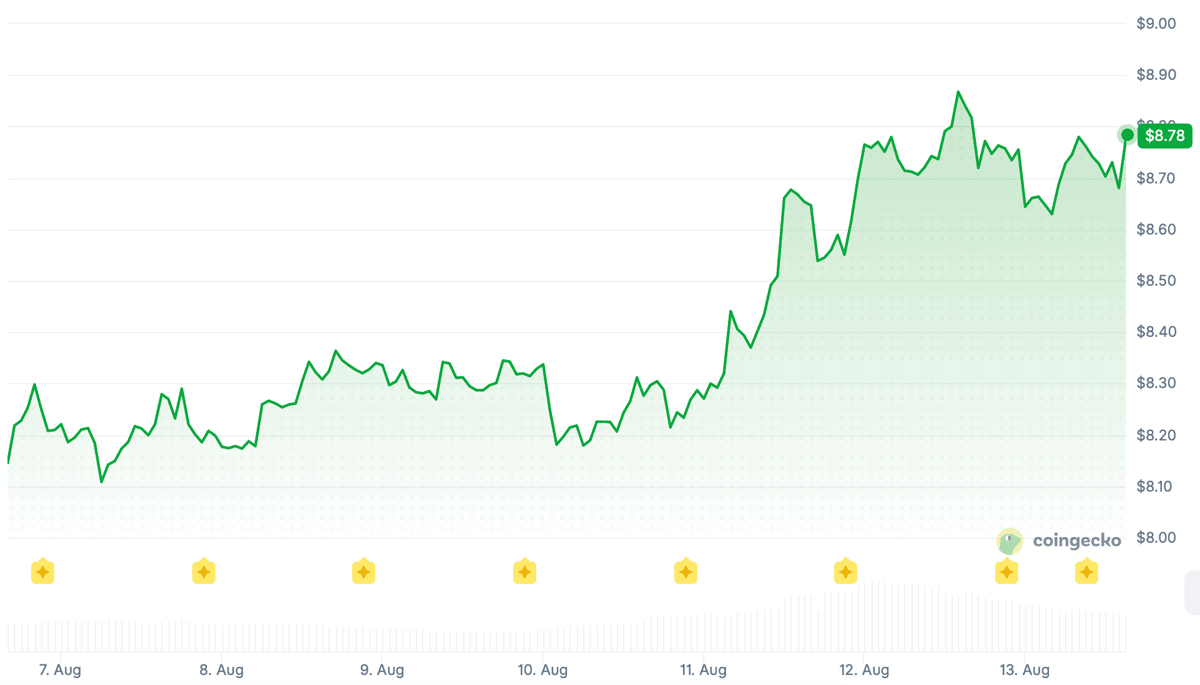This screenshot has height=685, width=1200.
Task: Click the highest peak of the price line
Action: click(958, 92)
